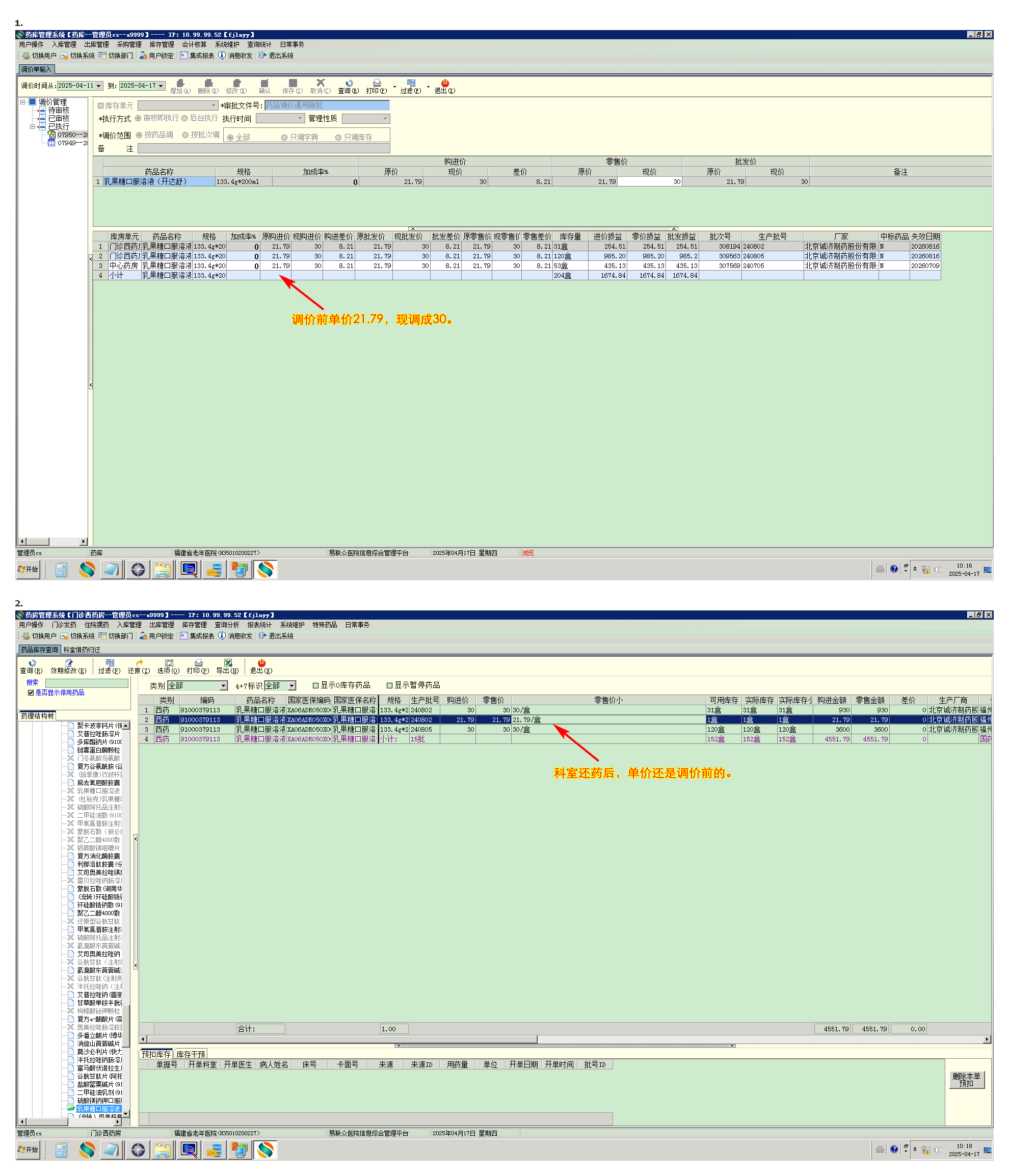This screenshot has height=1176, width=1009.
Task: Switch to 科室借药归还 tab
Action: [82, 650]
